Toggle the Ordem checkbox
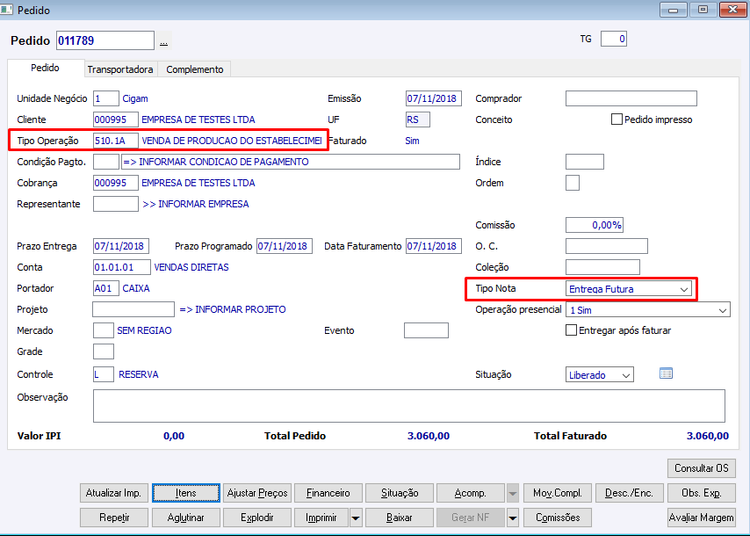Screen dimensions: 750x536 tap(572, 183)
